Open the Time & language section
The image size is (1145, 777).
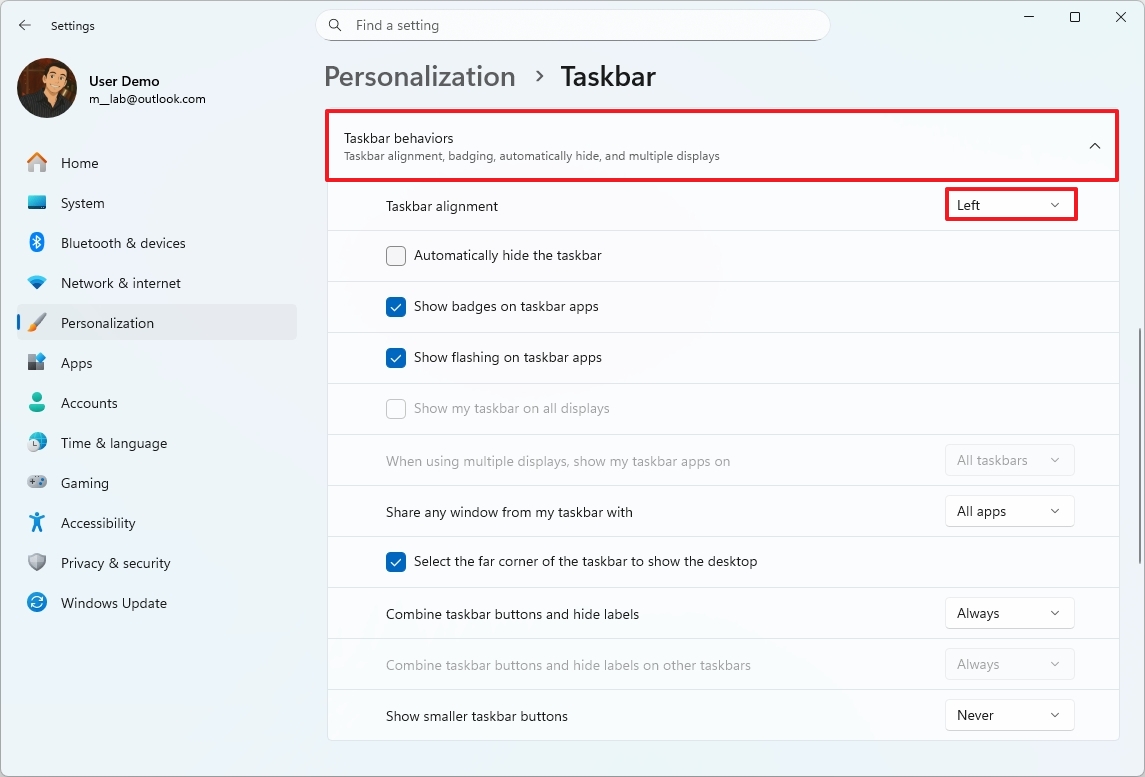(113, 443)
